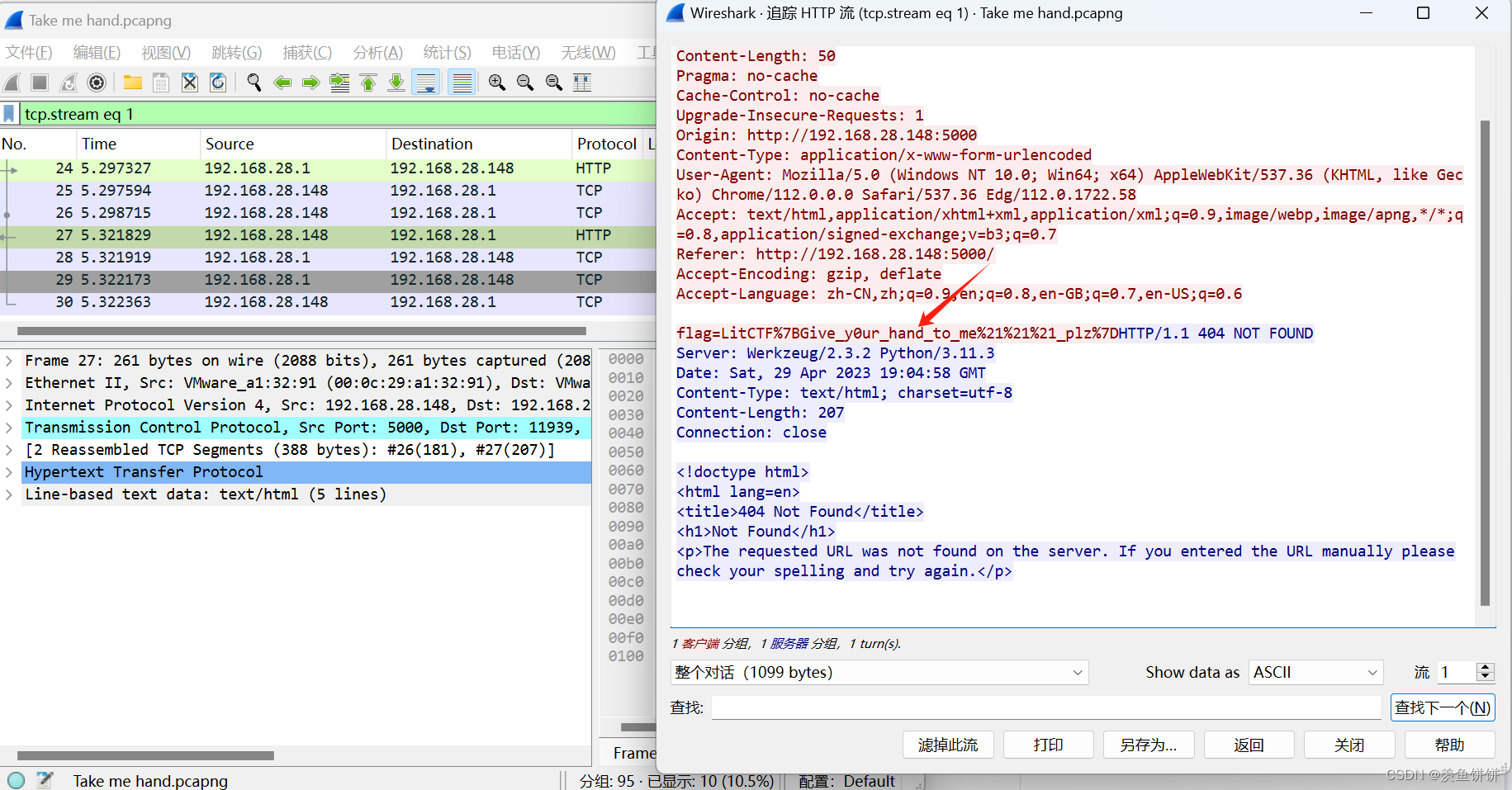Go to the last packet (down arrow icon)
The height and width of the screenshot is (790, 1512).
pos(396,83)
